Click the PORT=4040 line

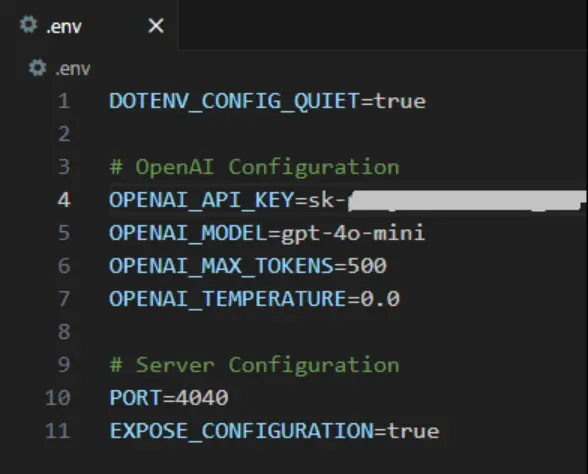tap(169, 398)
